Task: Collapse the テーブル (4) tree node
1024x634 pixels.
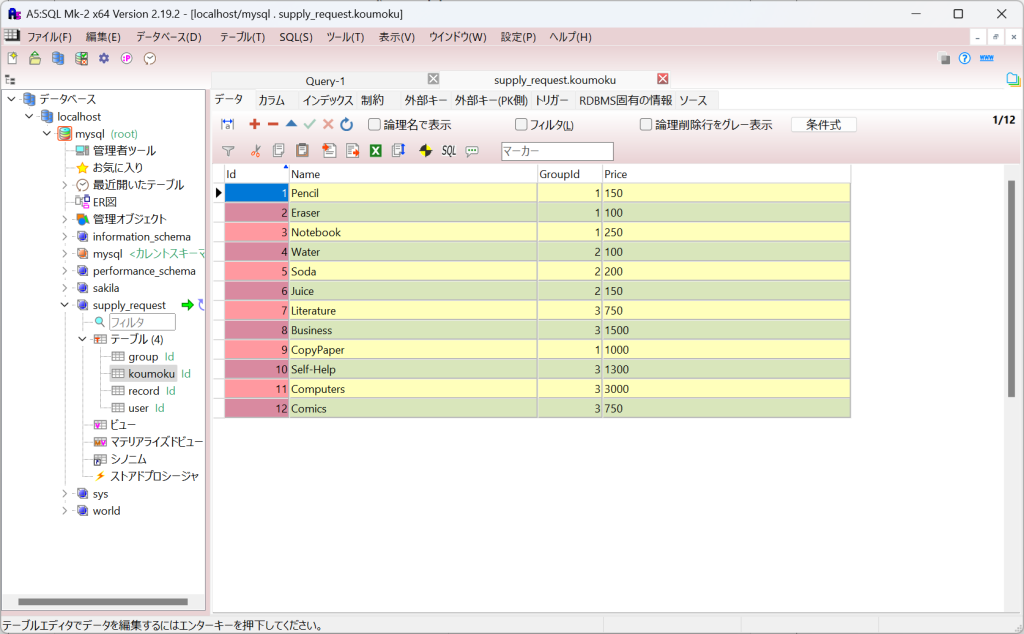Action: tap(82, 340)
